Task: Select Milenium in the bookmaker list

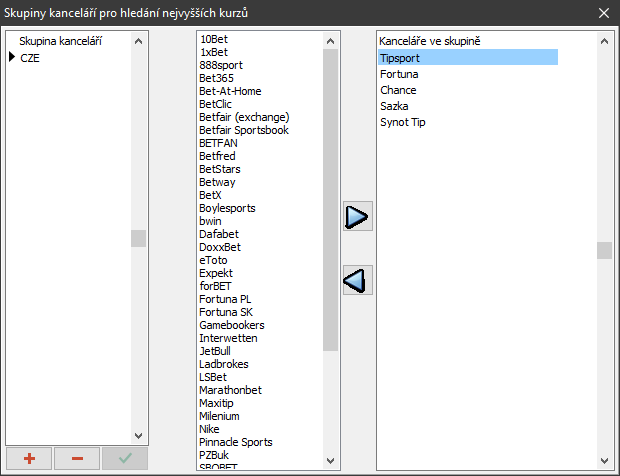Action: pos(219,416)
